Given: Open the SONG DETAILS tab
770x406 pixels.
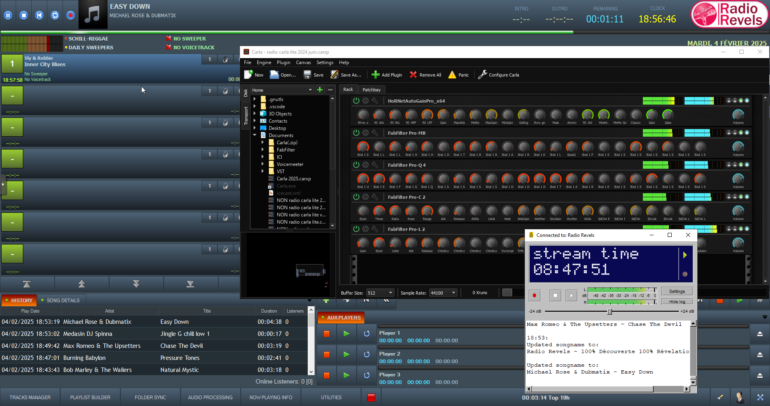Looking at the screenshot, I should pos(61,300).
